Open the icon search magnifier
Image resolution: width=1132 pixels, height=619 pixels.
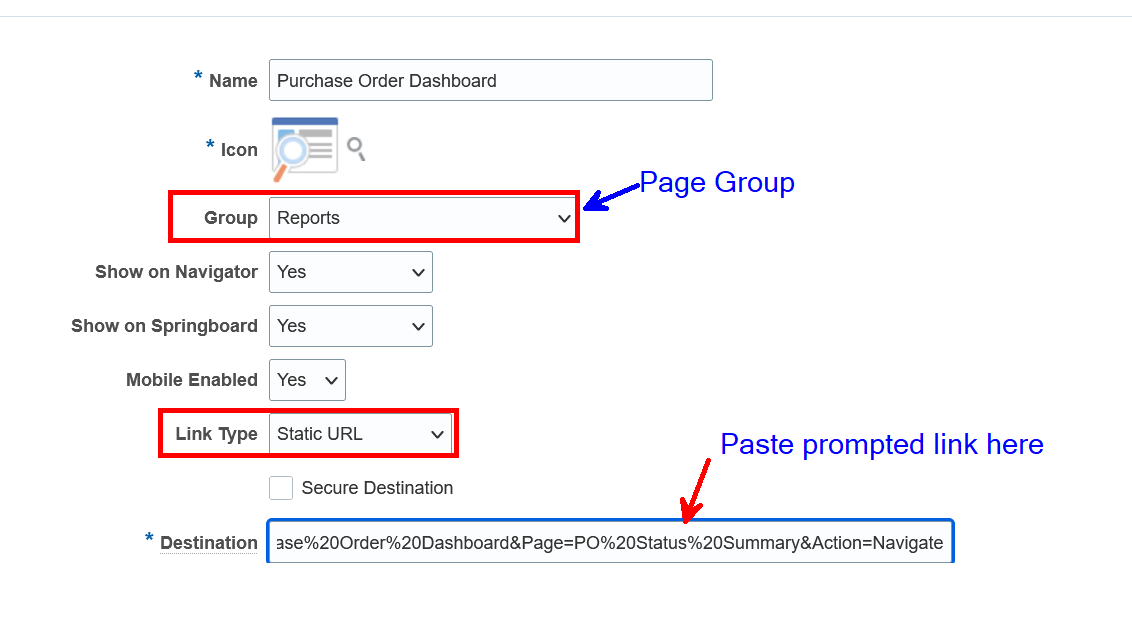pyautogui.click(x=356, y=146)
